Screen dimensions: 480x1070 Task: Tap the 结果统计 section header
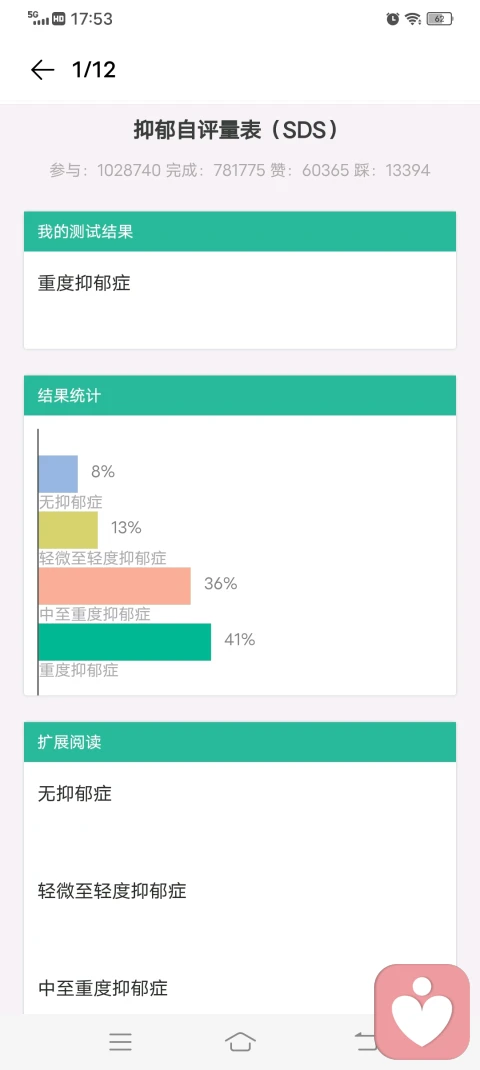[x=240, y=395]
